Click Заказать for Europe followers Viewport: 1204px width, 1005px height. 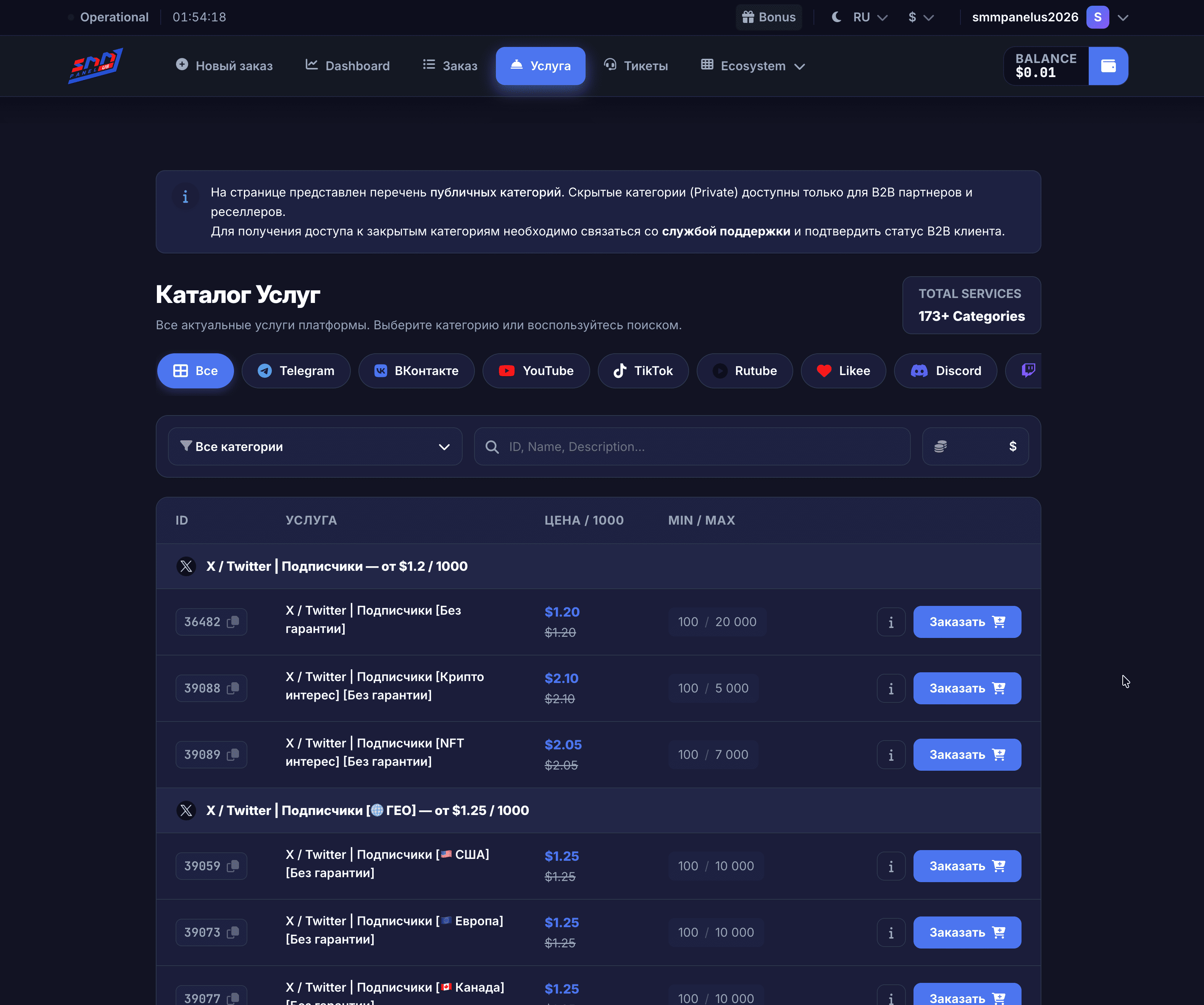click(x=967, y=932)
